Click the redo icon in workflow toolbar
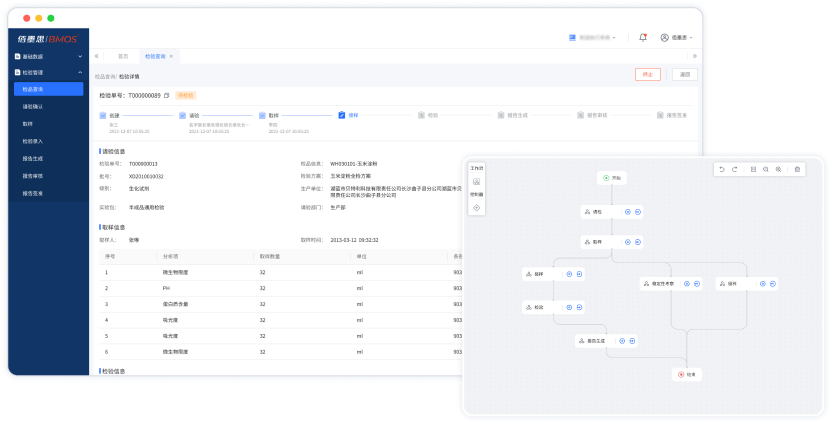Screen dimensions: 832x424 point(735,169)
